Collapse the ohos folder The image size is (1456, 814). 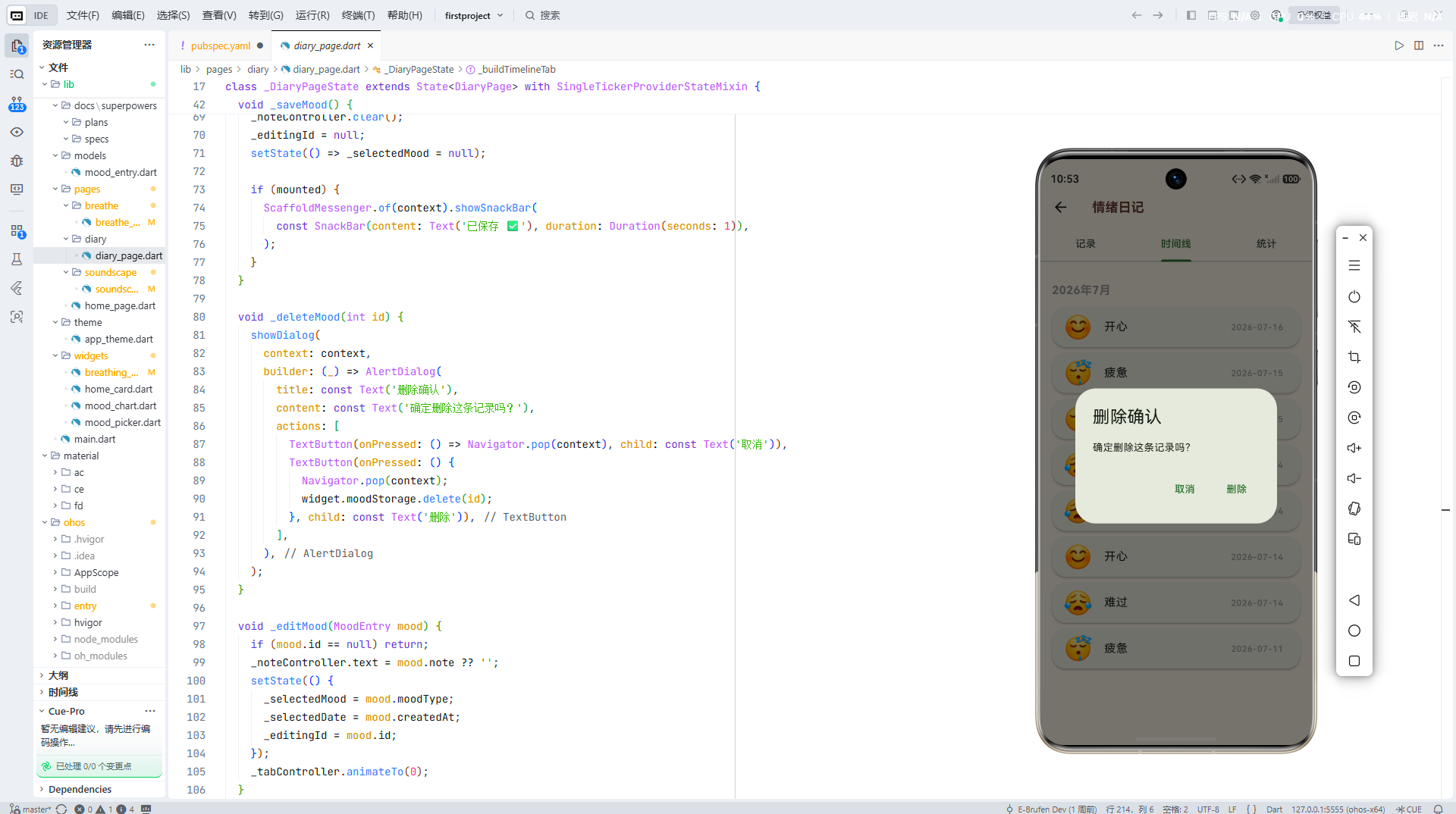pos(45,522)
